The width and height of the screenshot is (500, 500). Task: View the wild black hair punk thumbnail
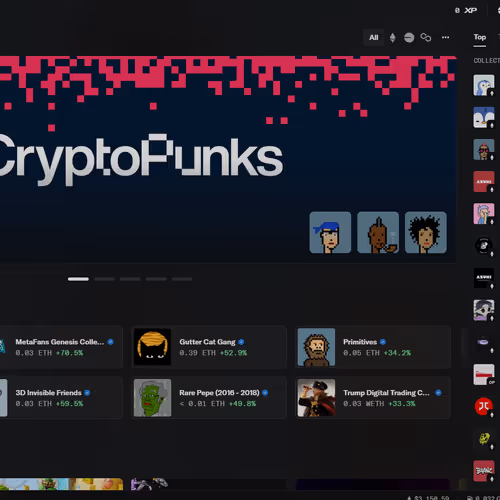pyautogui.click(x=426, y=232)
